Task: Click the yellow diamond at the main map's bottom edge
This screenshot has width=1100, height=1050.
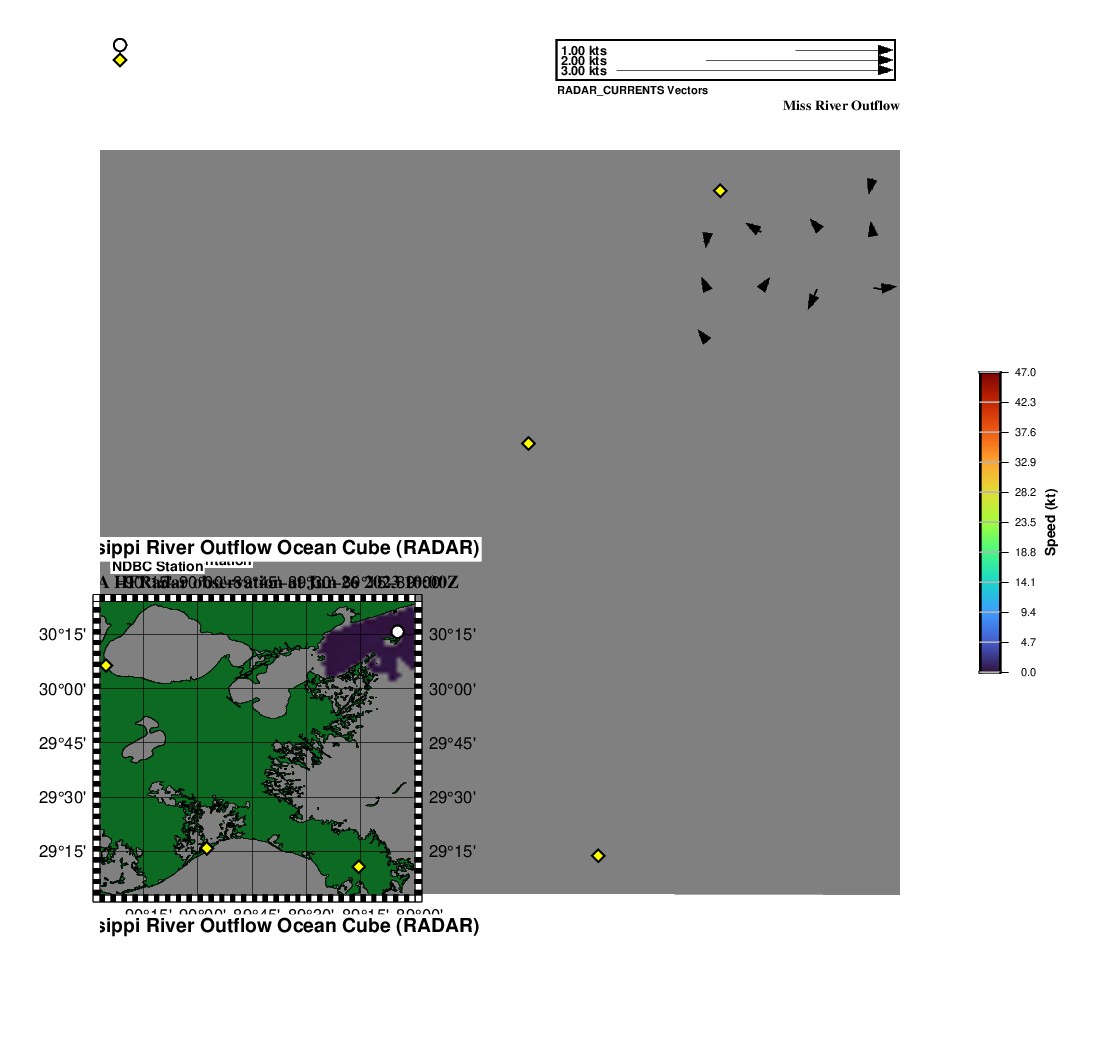Action: click(598, 855)
